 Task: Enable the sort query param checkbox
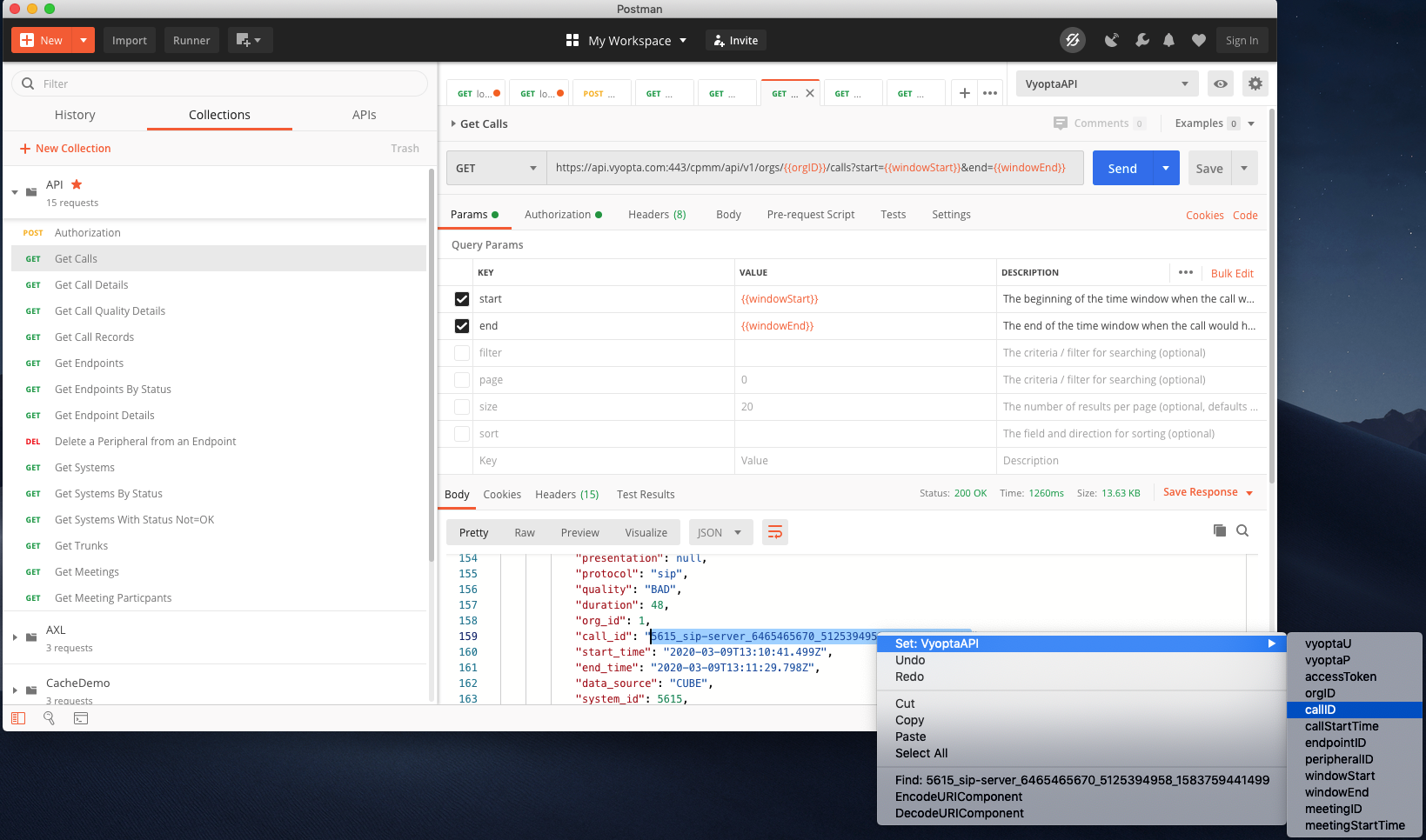point(462,434)
